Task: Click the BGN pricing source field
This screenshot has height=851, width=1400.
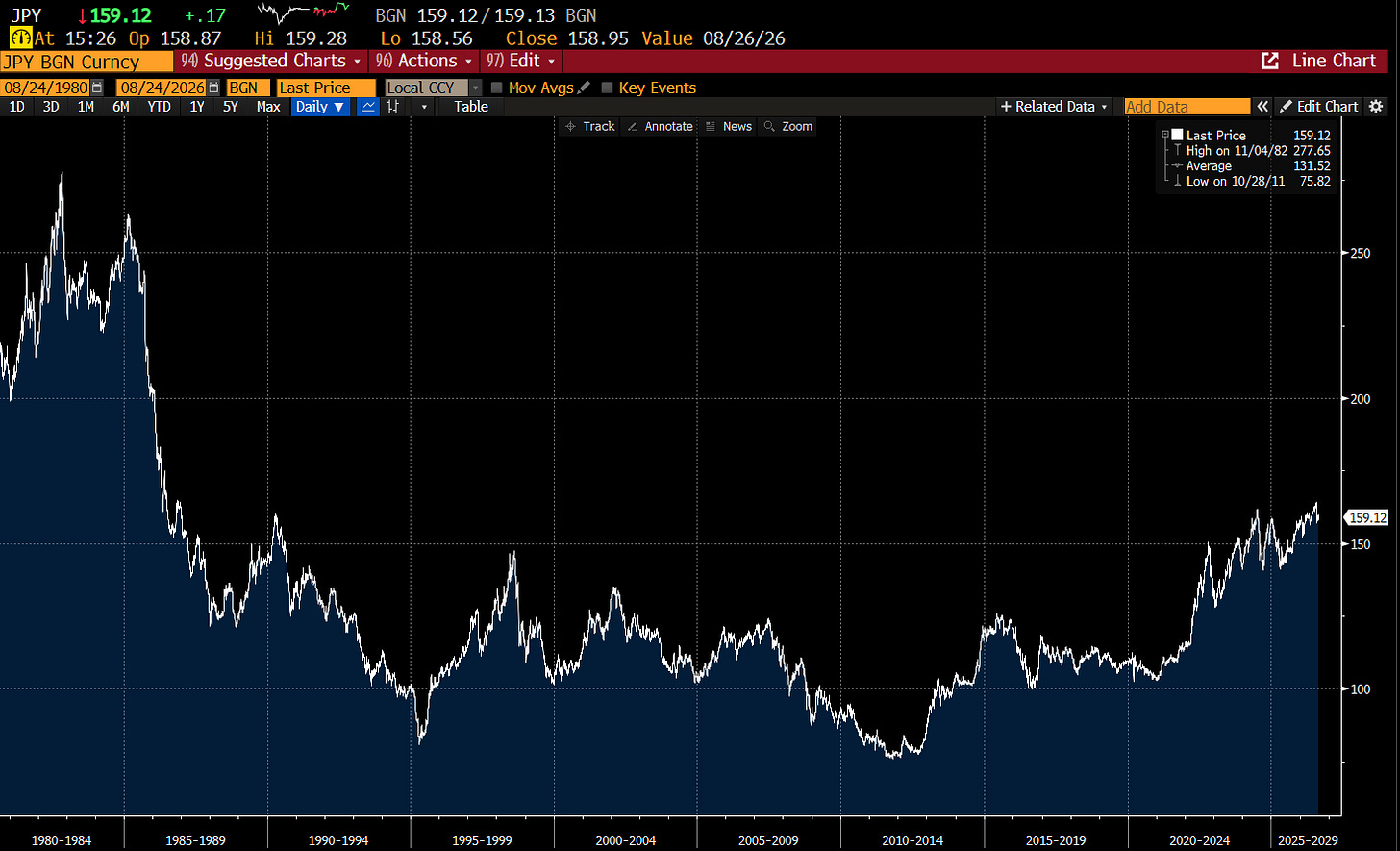Action: (248, 88)
